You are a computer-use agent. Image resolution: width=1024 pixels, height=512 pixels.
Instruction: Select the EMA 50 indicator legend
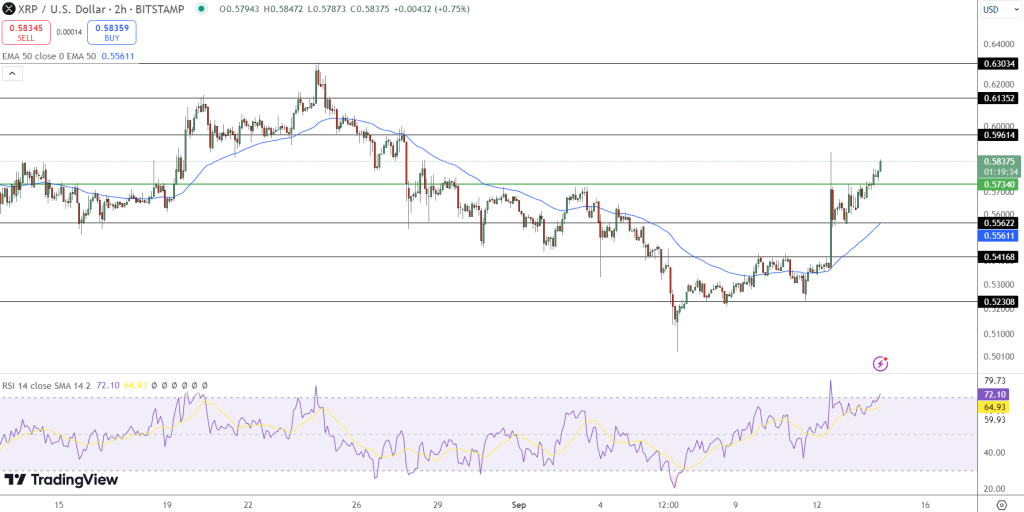[49, 57]
